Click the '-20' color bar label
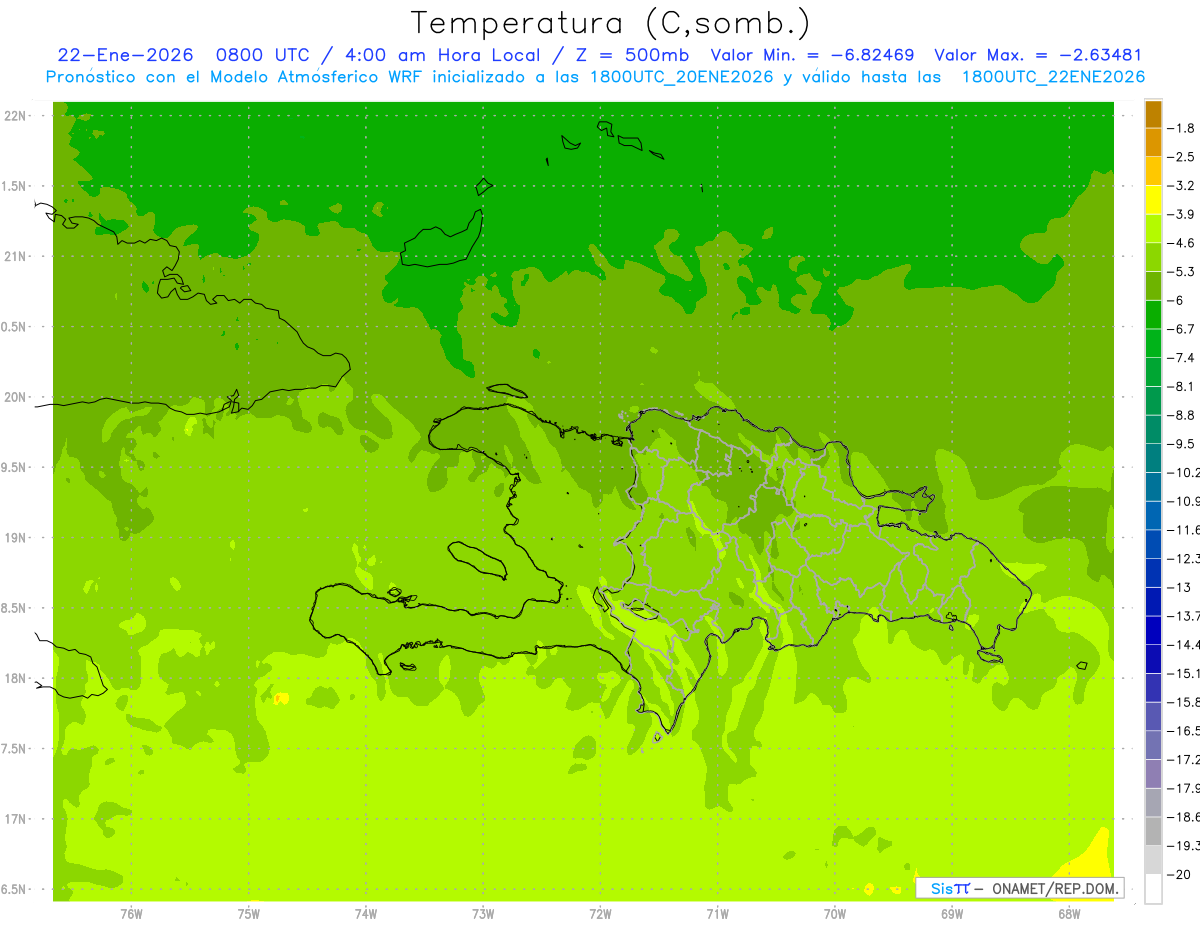The image size is (1200, 927). [x=1179, y=874]
